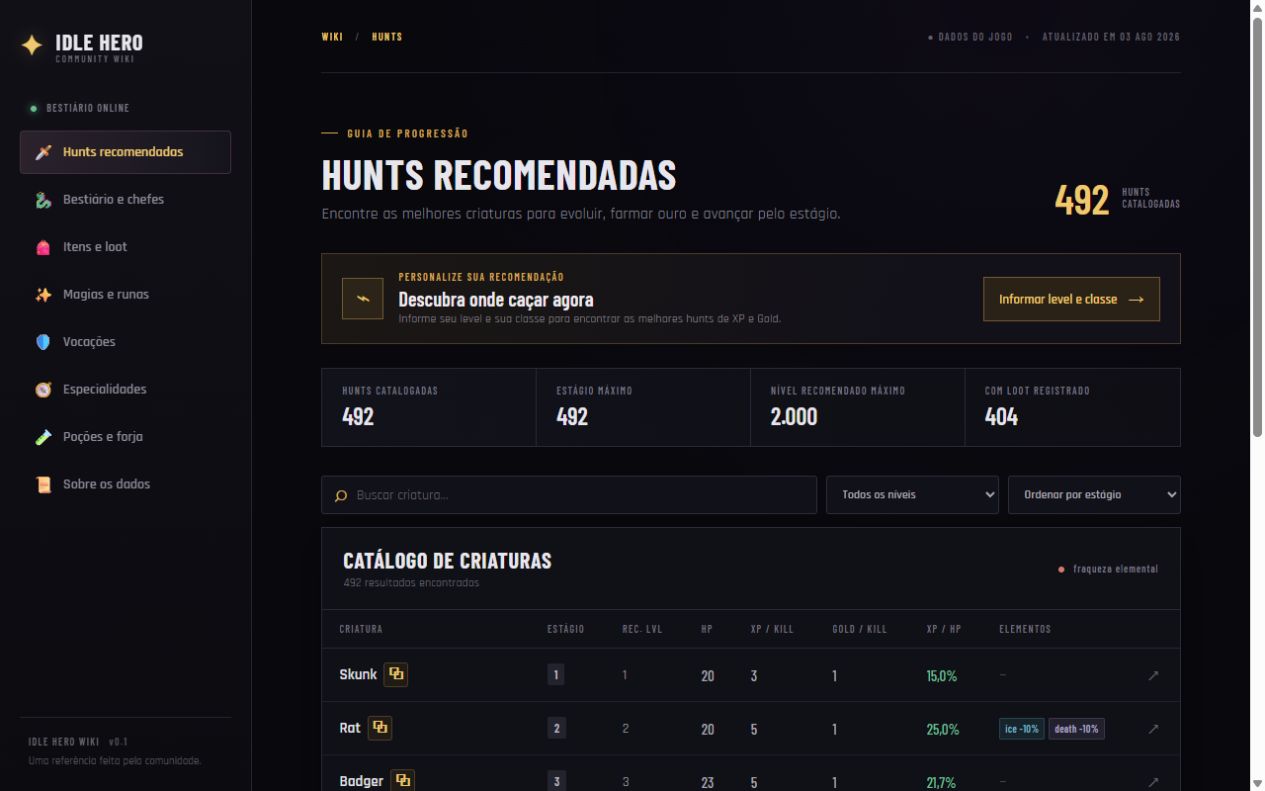The image size is (1265, 791).
Task: Click the scroll icon beside Sobre os dados
Action: 43,485
